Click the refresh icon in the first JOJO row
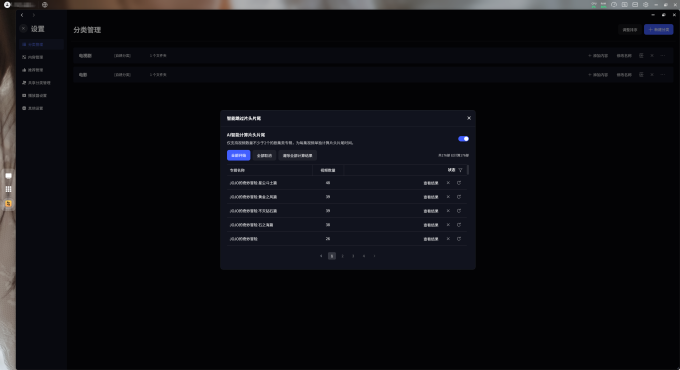Viewport: 680px width, 370px height. tap(459, 183)
